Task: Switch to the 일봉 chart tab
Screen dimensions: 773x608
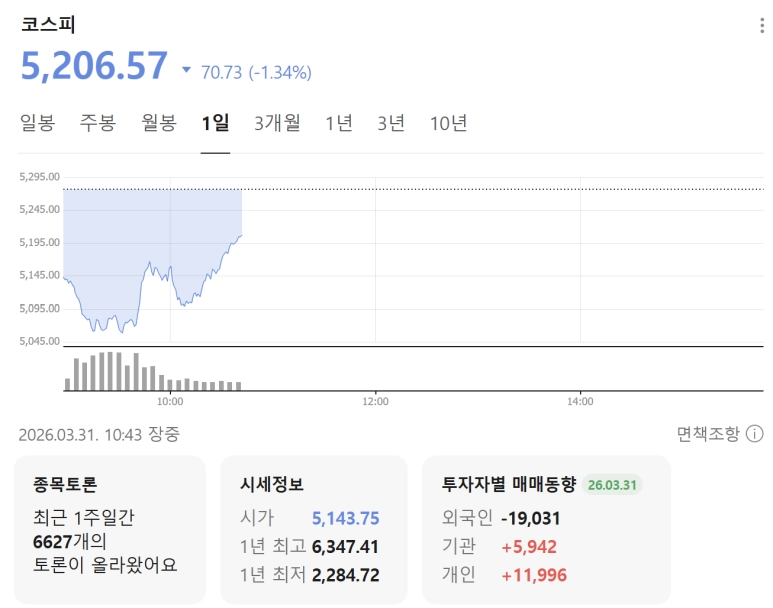Action: pyautogui.click(x=37, y=123)
